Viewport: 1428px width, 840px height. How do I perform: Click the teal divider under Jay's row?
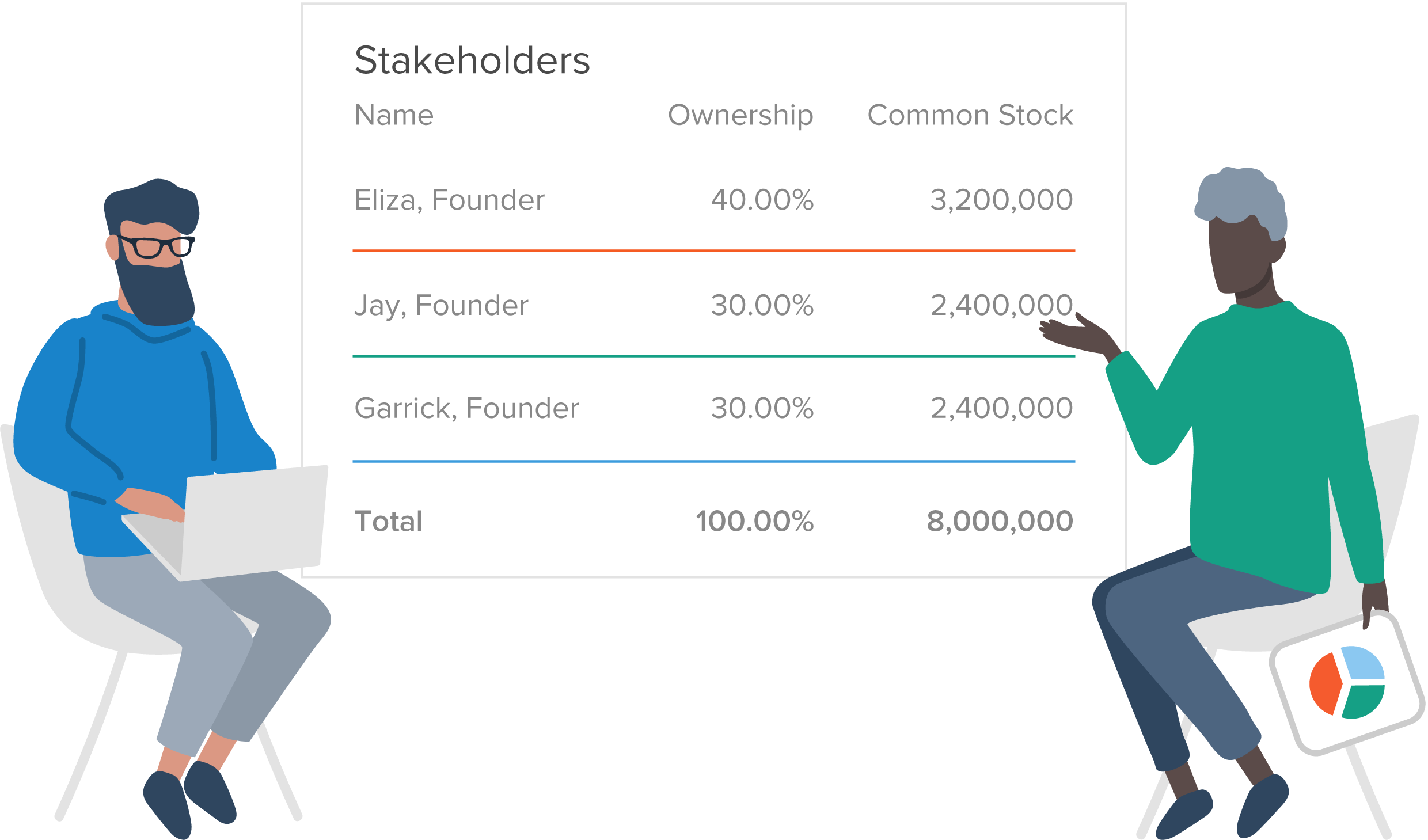(x=714, y=356)
